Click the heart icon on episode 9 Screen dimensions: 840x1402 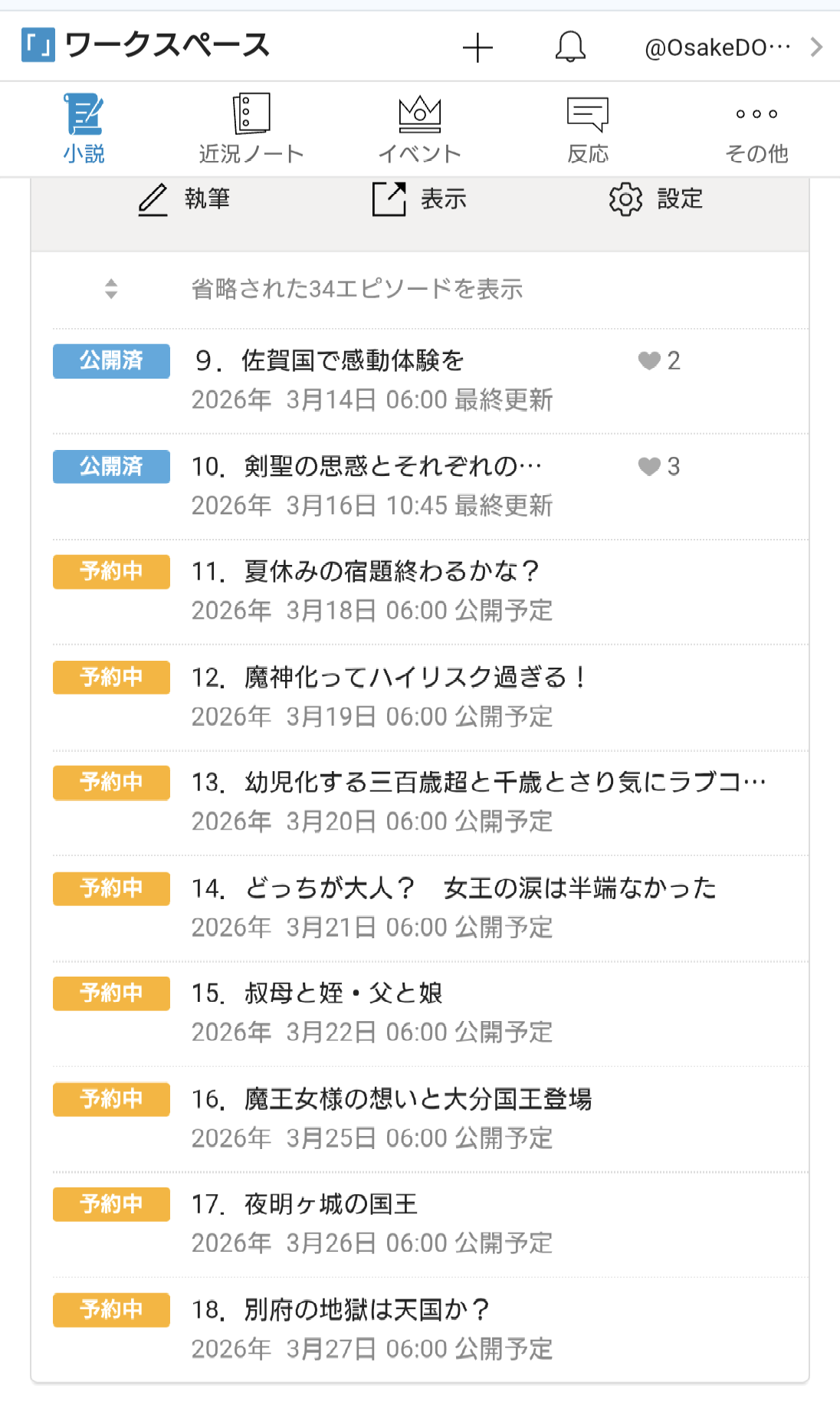pos(649,360)
